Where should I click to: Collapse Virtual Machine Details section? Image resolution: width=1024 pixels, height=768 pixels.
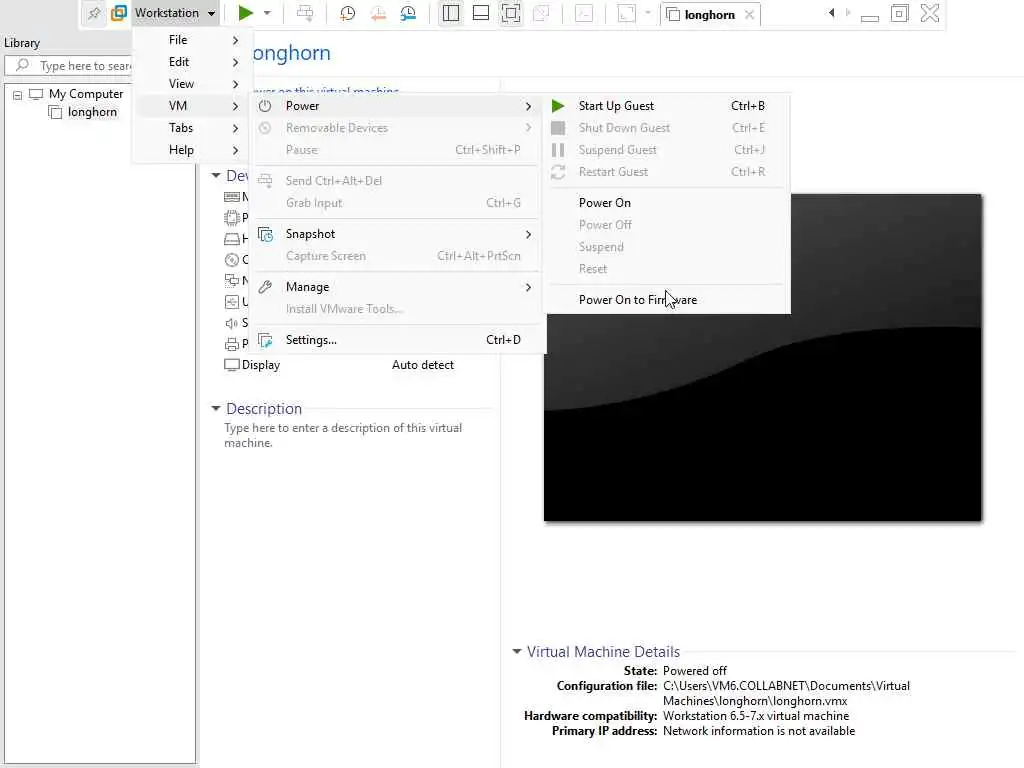click(517, 651)
